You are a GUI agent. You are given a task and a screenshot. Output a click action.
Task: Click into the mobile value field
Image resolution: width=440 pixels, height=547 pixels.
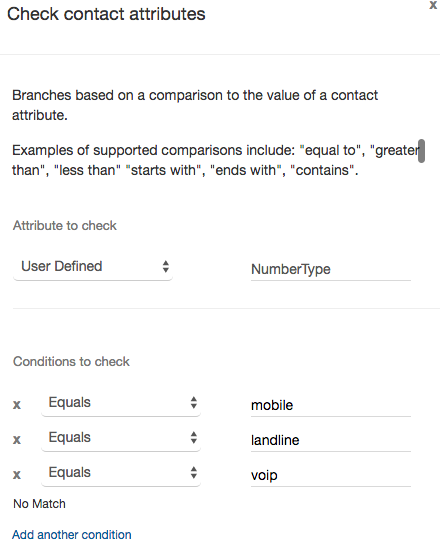[331, 405]
